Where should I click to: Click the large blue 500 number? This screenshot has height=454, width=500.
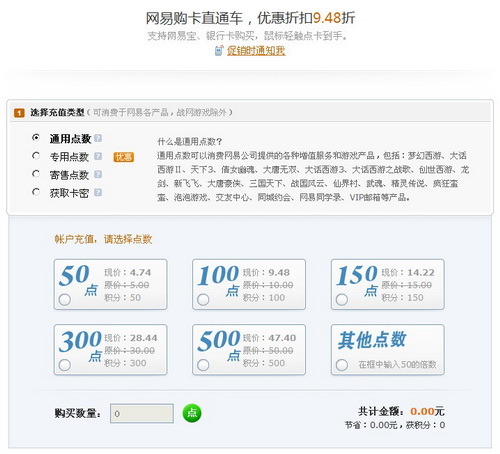[x=219, y=340]
